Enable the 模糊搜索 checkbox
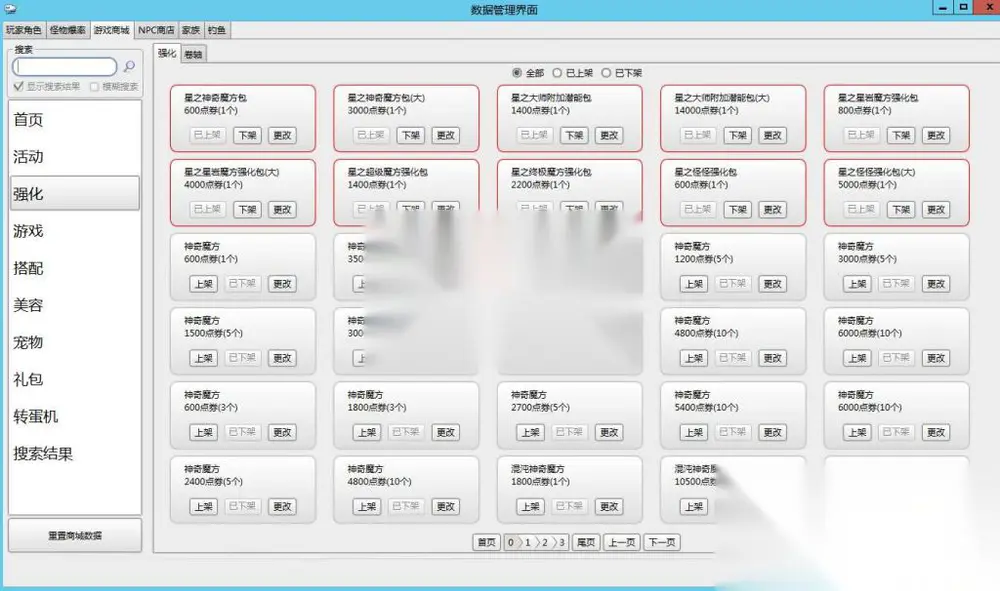This screenshot has height=591, width=1000. [x=94, y=87]
